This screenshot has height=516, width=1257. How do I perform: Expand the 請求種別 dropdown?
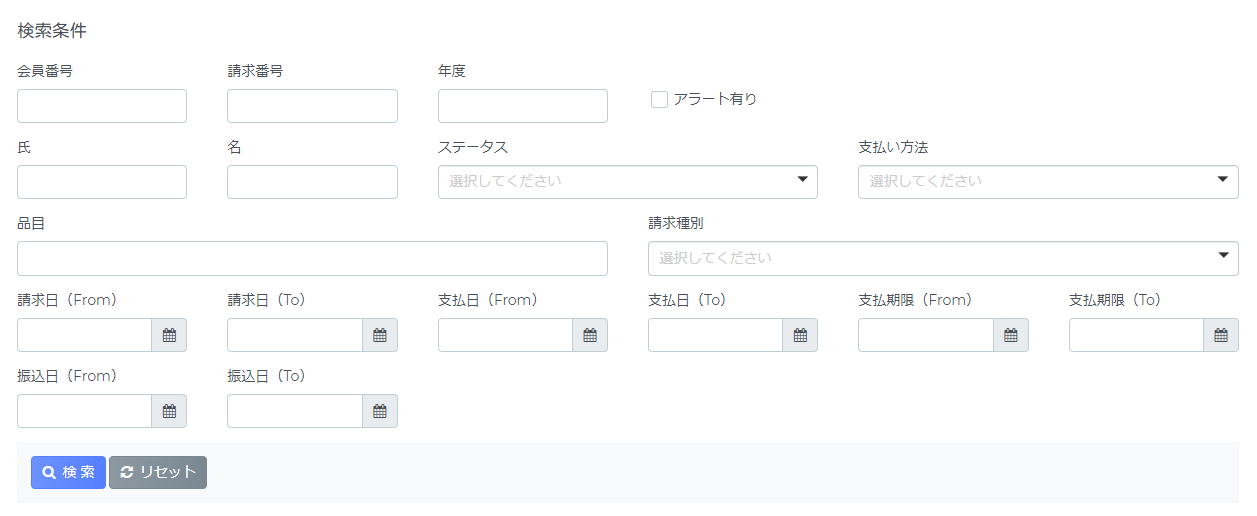point(943,258)
